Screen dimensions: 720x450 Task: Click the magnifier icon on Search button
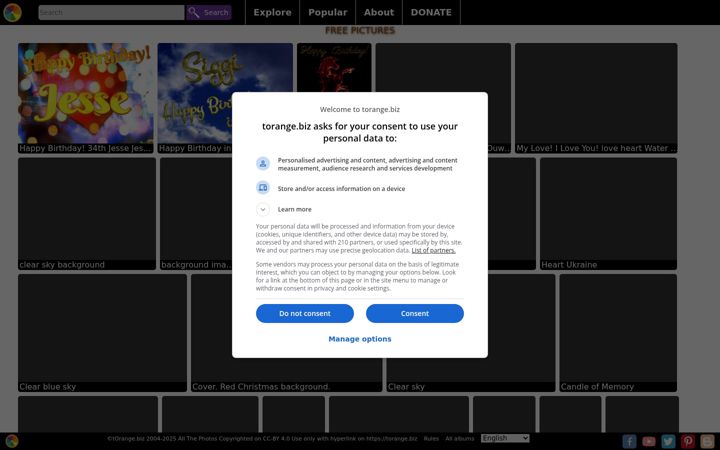194,12
